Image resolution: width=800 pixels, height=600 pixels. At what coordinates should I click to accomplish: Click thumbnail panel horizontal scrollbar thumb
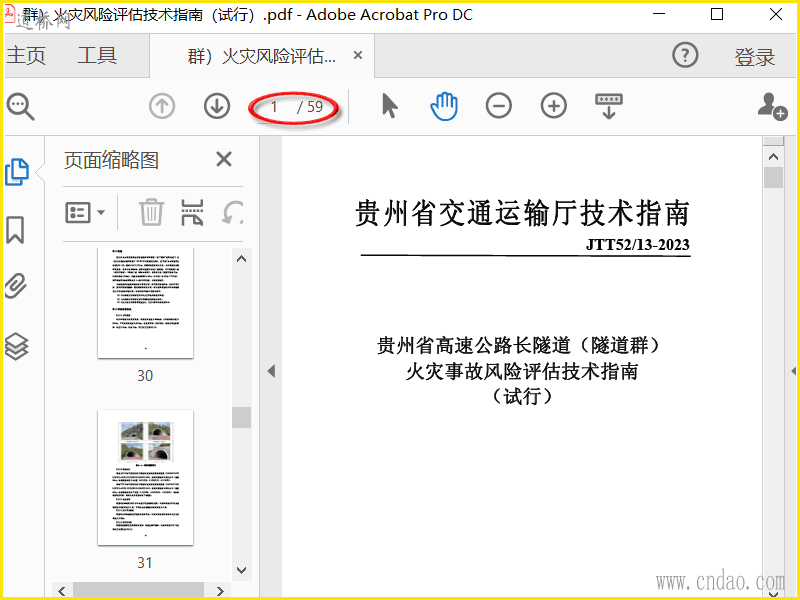click(138, 591)
